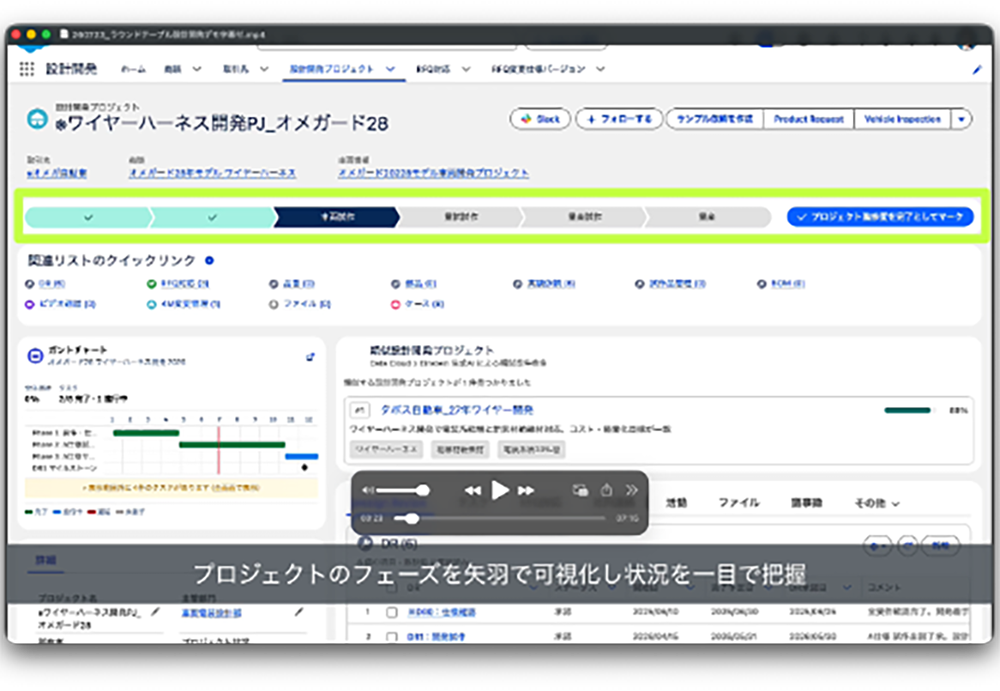The image size is (1000, 691).
Task: Click picture-in-picture icon in video player
Action: tap(580, 490)
